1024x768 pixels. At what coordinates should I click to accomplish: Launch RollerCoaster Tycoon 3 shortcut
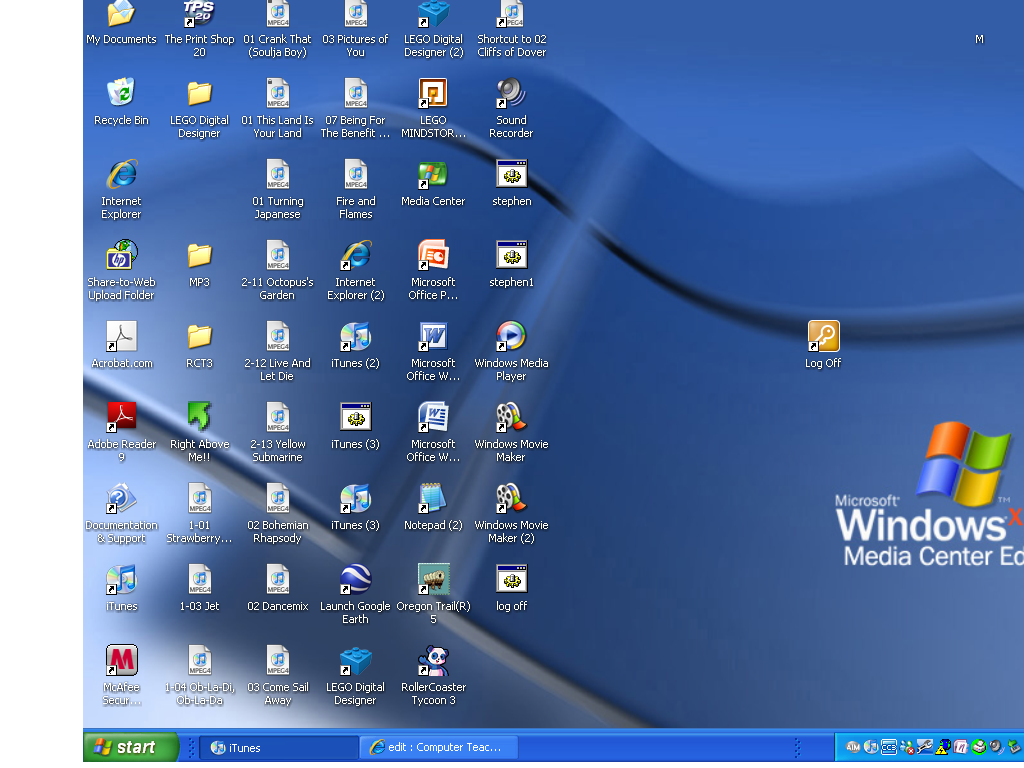pyautogui.click(x=433, y=675)
